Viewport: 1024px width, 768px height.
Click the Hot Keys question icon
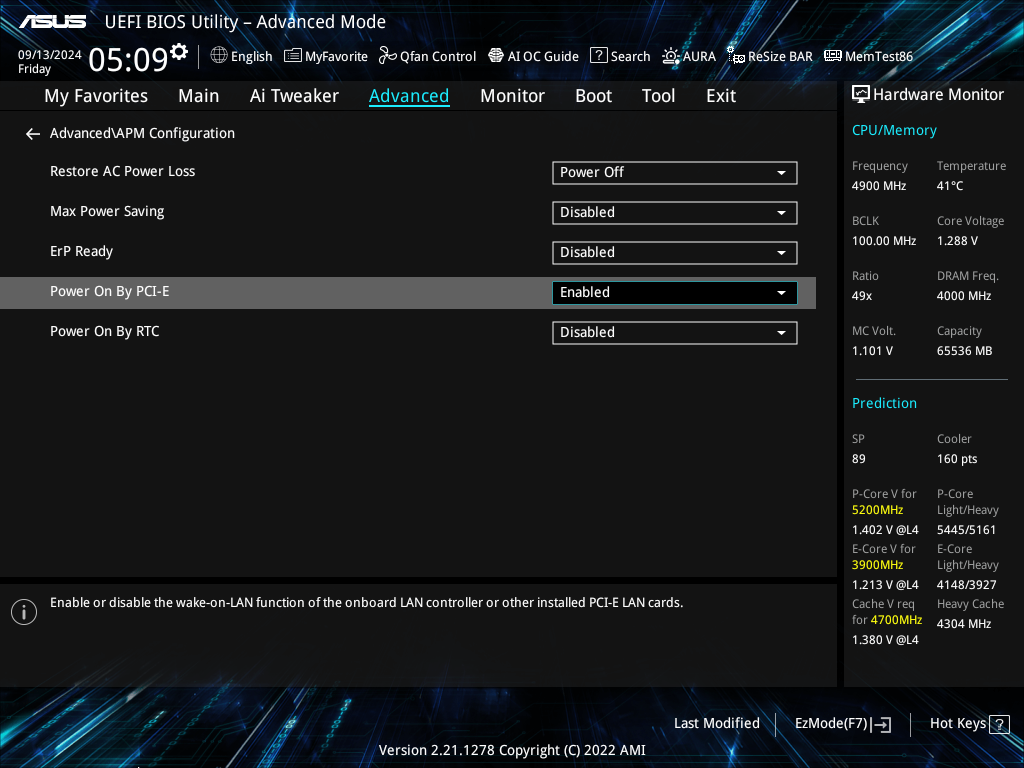click(999, 724)
